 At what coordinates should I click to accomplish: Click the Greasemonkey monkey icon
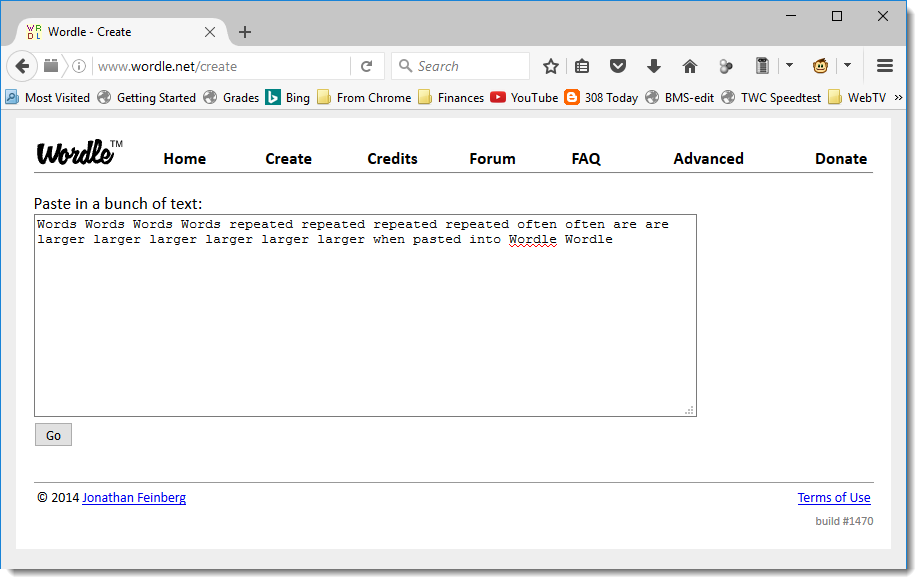click(x=820, y=66)
